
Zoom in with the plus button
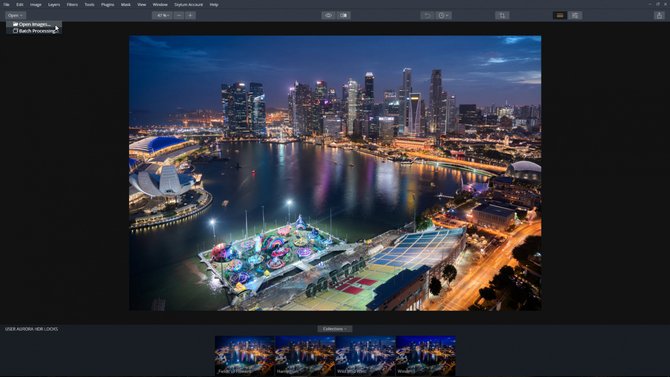191,15
